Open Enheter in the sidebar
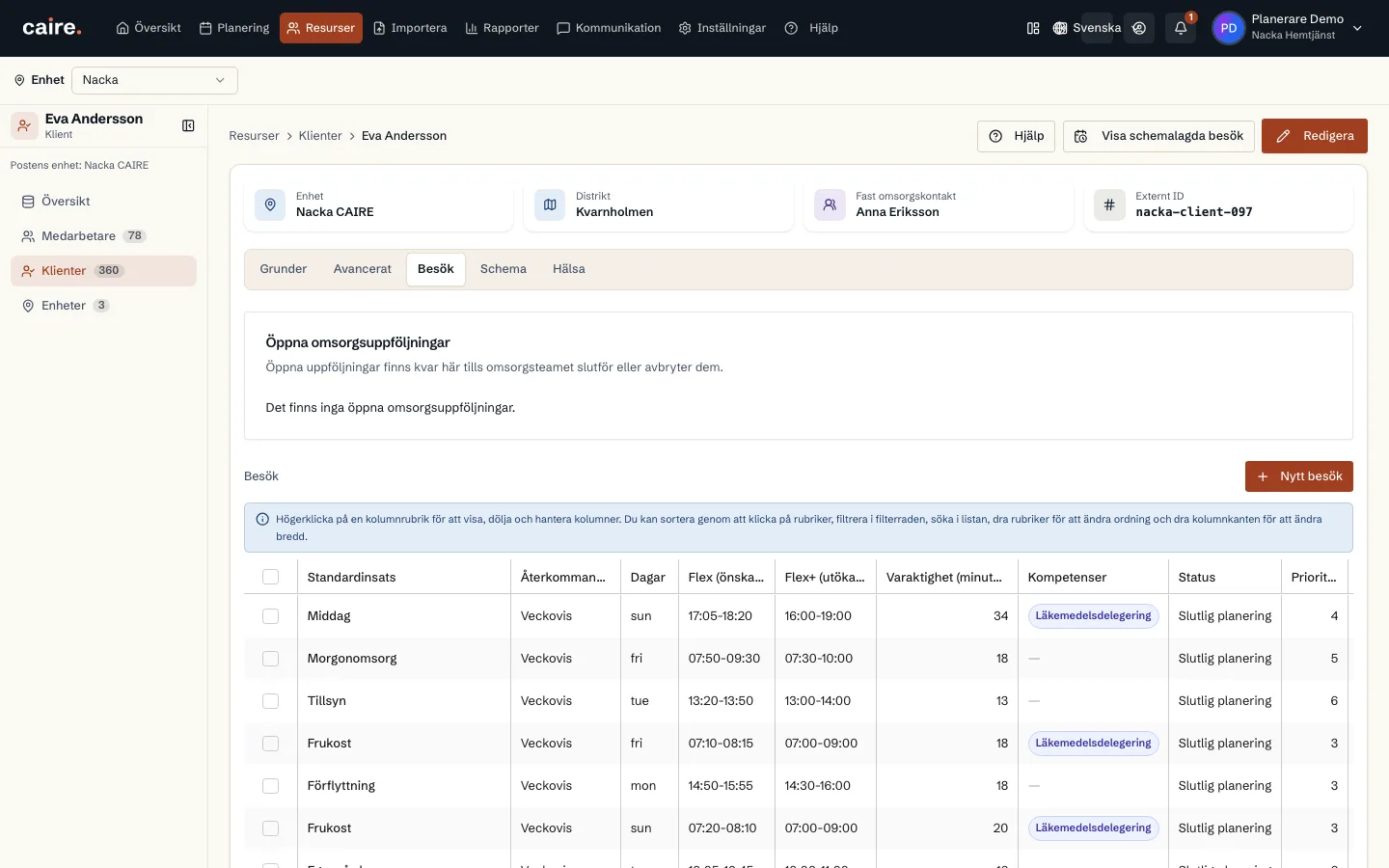 [x=103, y=306]
